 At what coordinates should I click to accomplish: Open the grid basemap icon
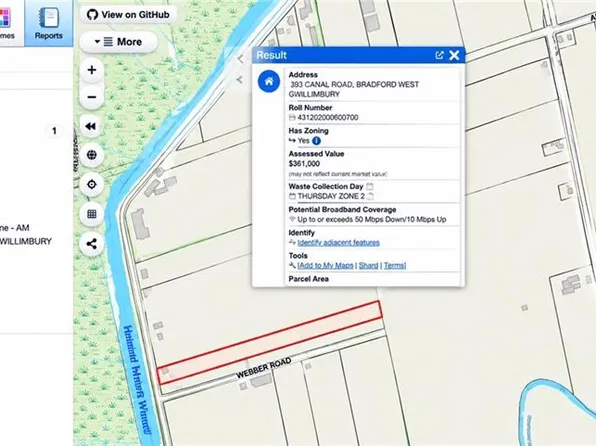(92, 214)
